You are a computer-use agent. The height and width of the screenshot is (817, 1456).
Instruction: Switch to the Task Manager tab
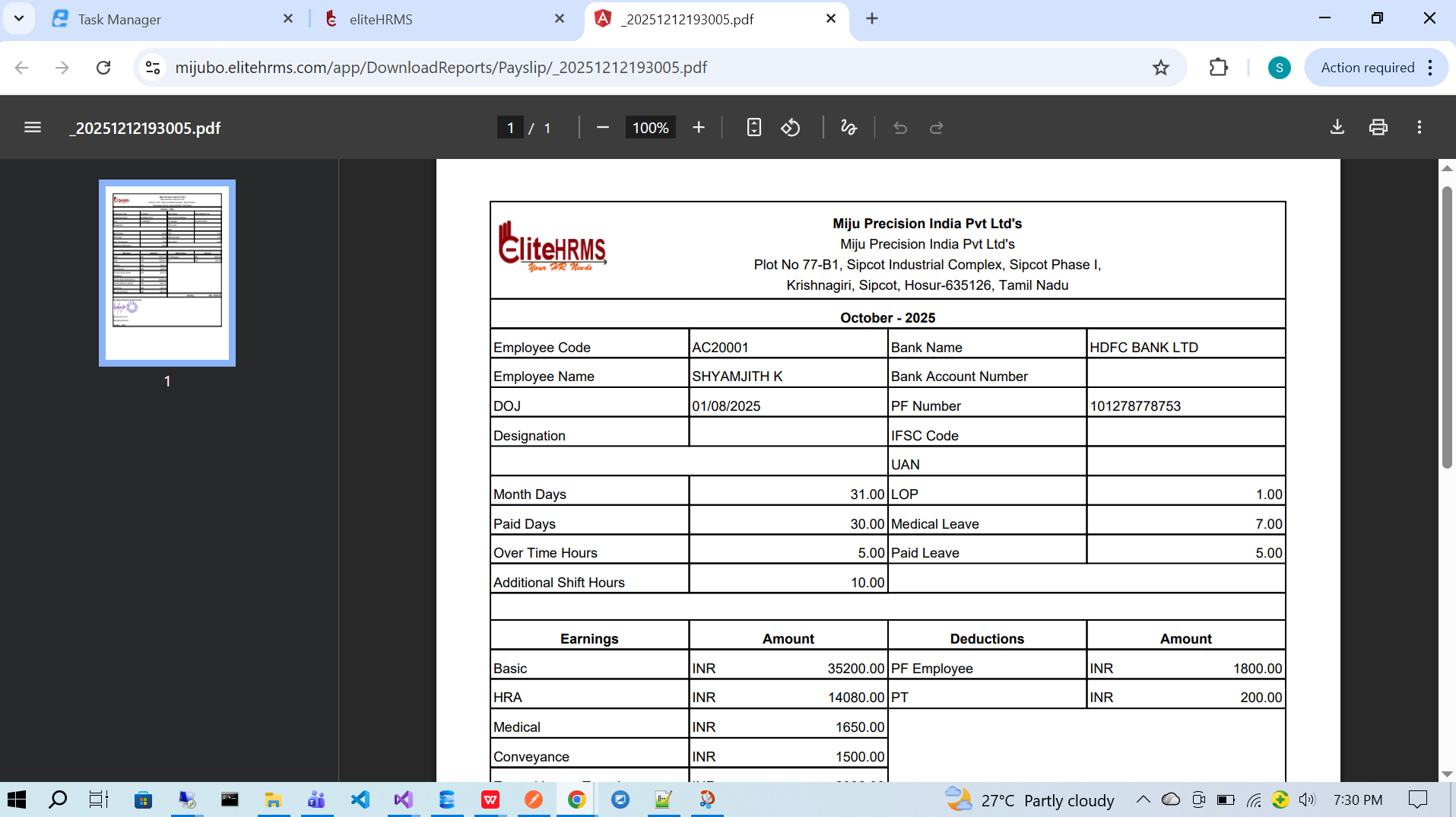tap(119, 19)
